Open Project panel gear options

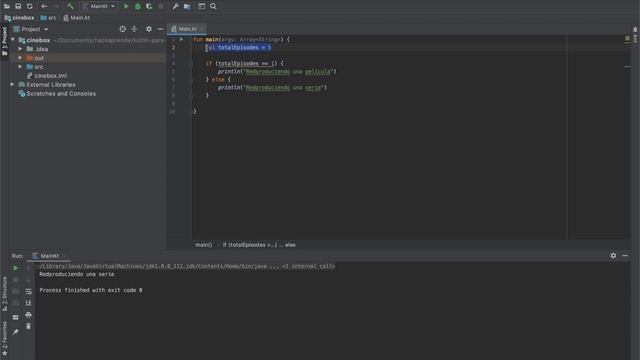coord(149,29)
